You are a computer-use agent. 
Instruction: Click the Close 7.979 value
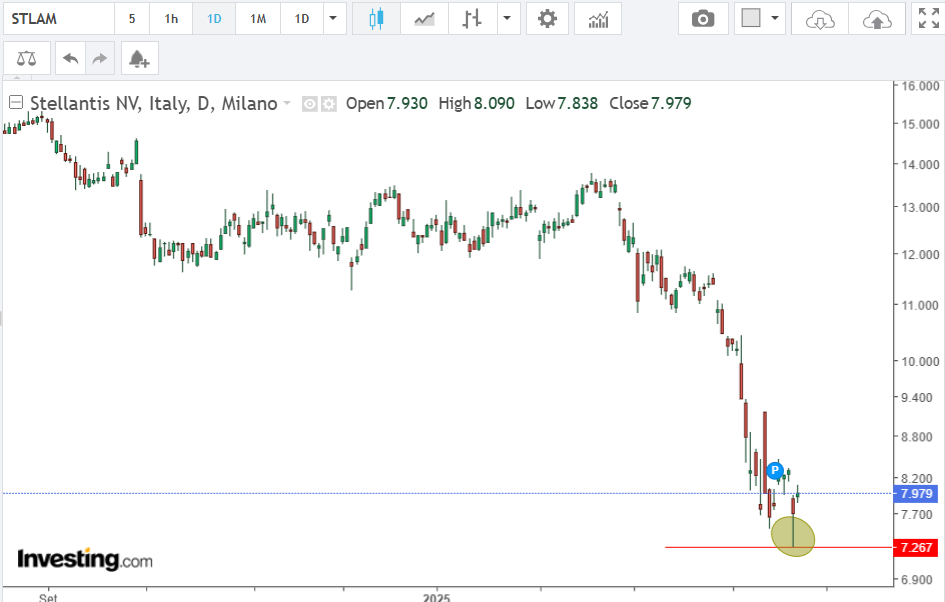pyautogui.click(x=650, y=104)
